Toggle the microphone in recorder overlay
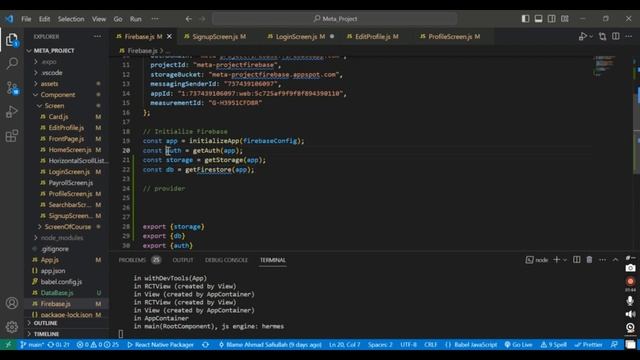This screenshot has width=640, height=360. 630,301
